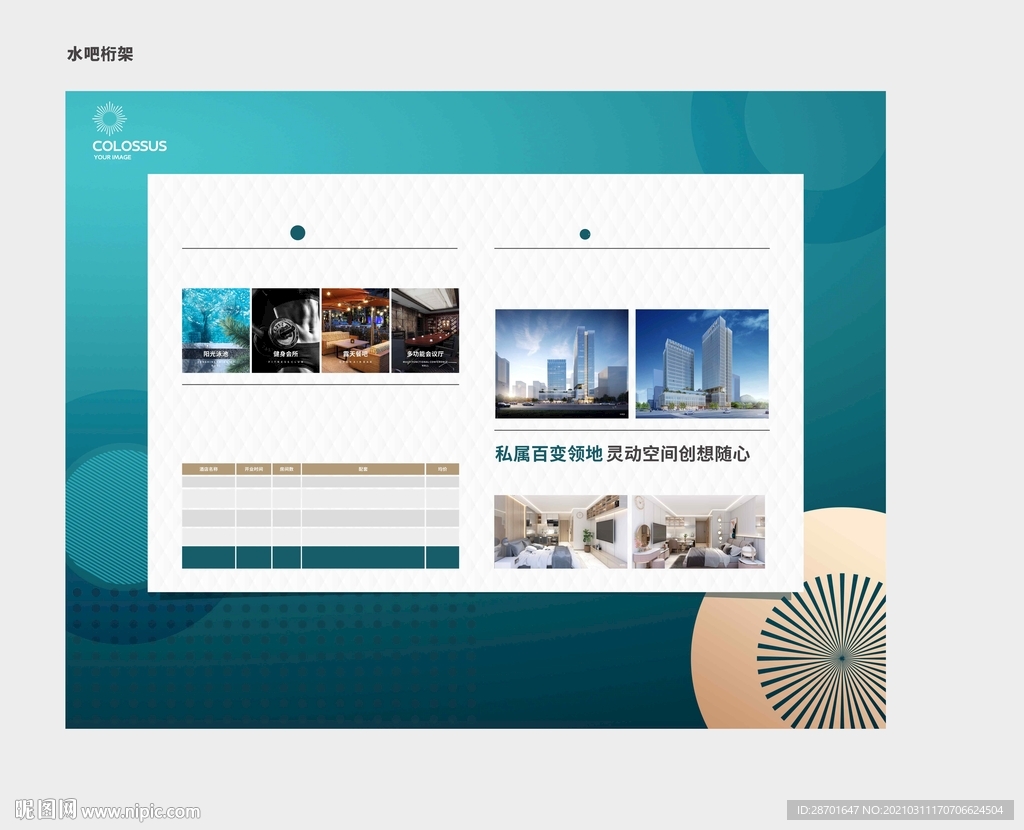Click the COLOSSUS sunburst logo
This screenshot has width=1024, height=830.
tap(109, 119)
